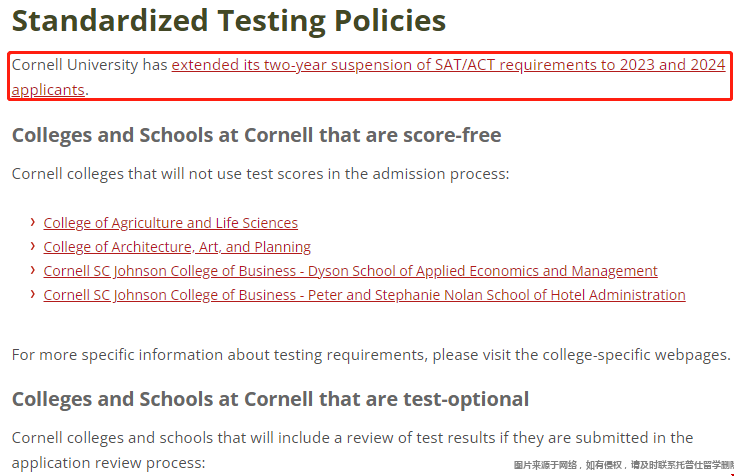Viewport: 734px width, 476px height.
Task: Click the chevron bullet beside the Nolan School link
Action: pos(32,294)
